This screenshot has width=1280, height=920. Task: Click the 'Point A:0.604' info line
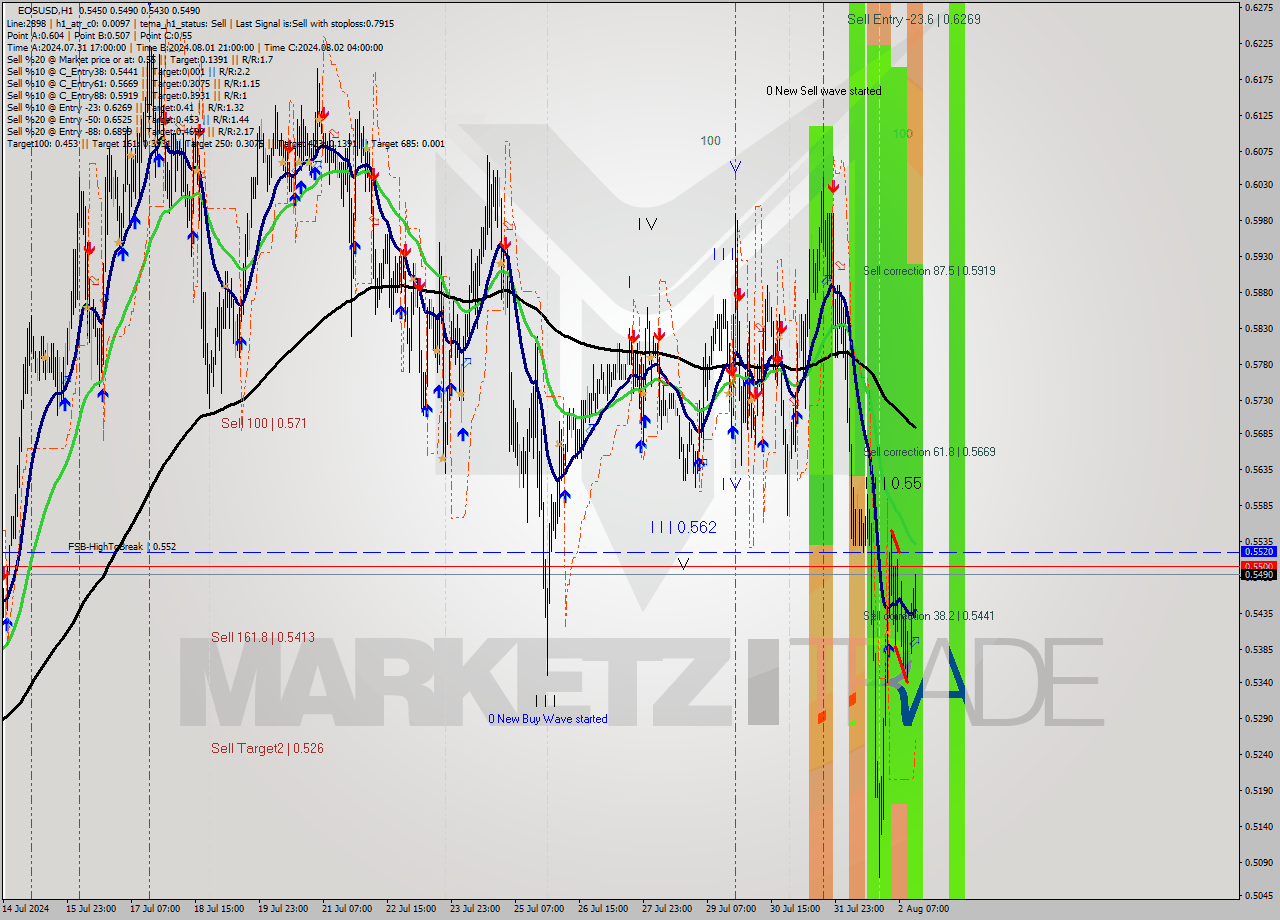(x=99, y=35)
